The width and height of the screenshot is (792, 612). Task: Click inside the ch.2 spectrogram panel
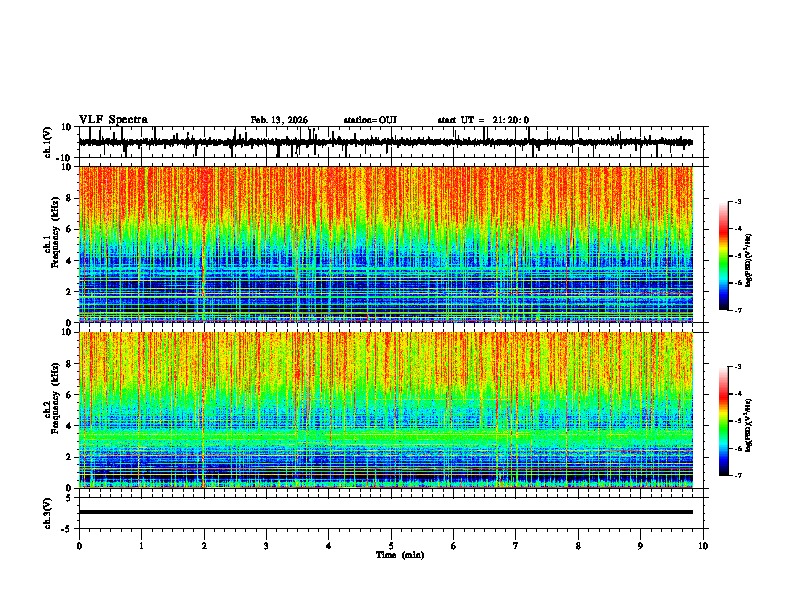click(386, 410)
